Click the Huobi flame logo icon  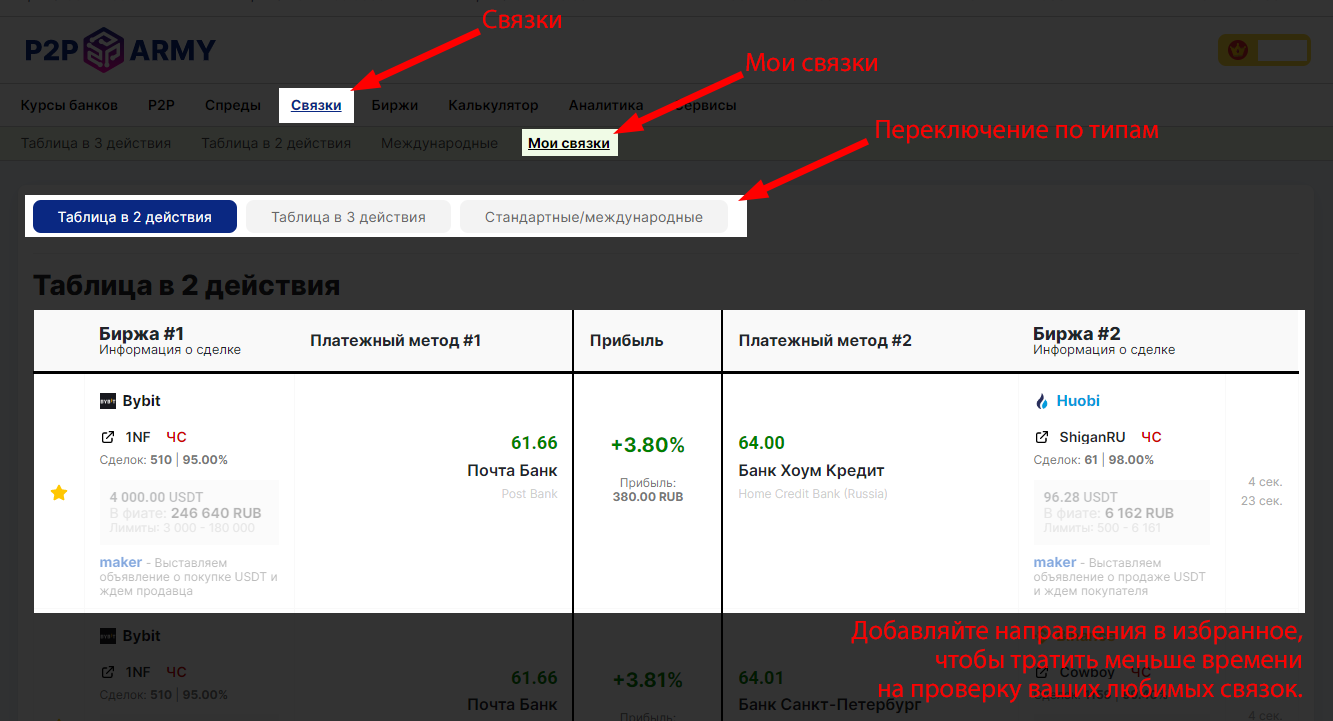click(x=1042, y=401)
